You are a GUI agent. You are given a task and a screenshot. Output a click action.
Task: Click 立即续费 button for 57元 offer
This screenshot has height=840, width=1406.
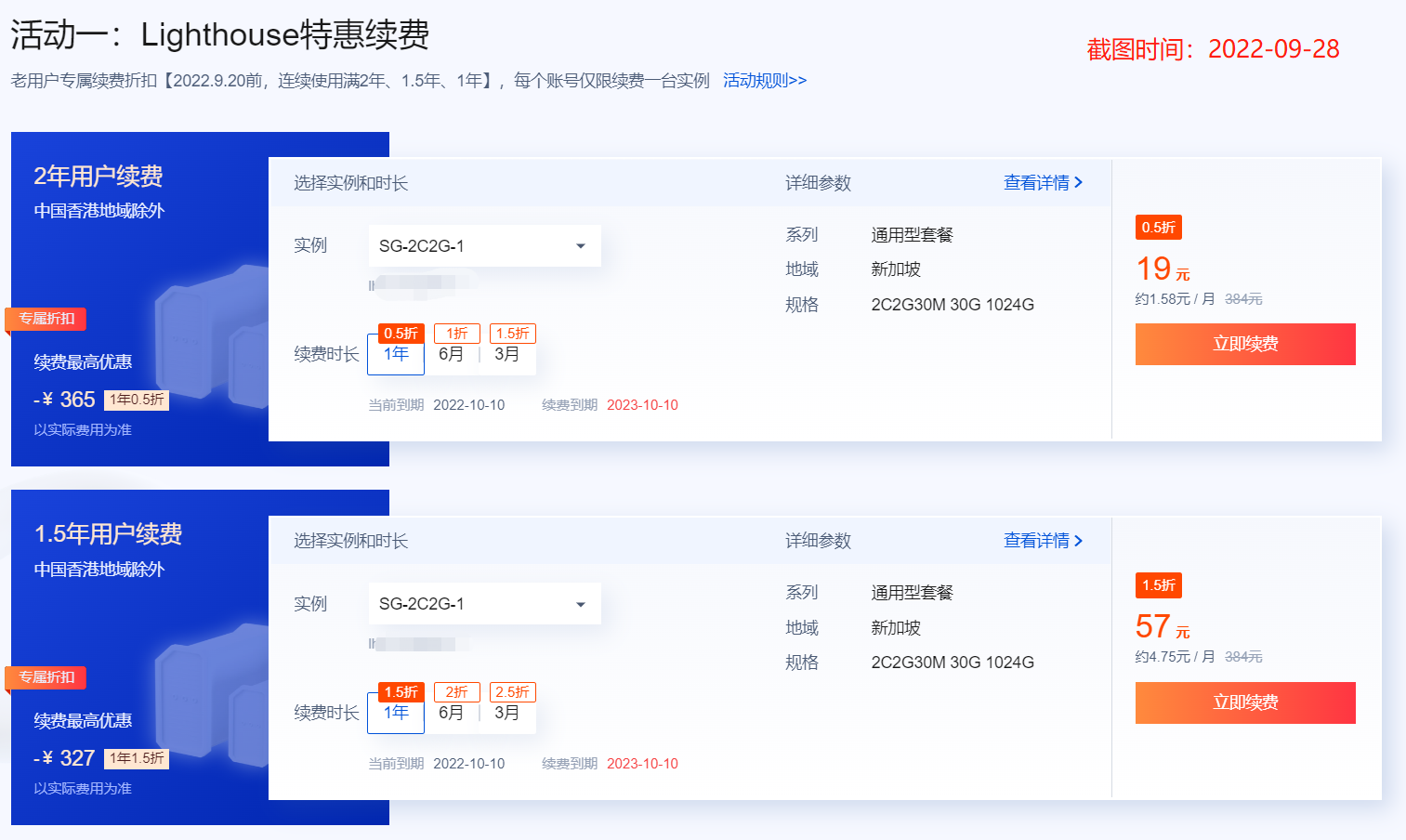(x=1245, y=702)
